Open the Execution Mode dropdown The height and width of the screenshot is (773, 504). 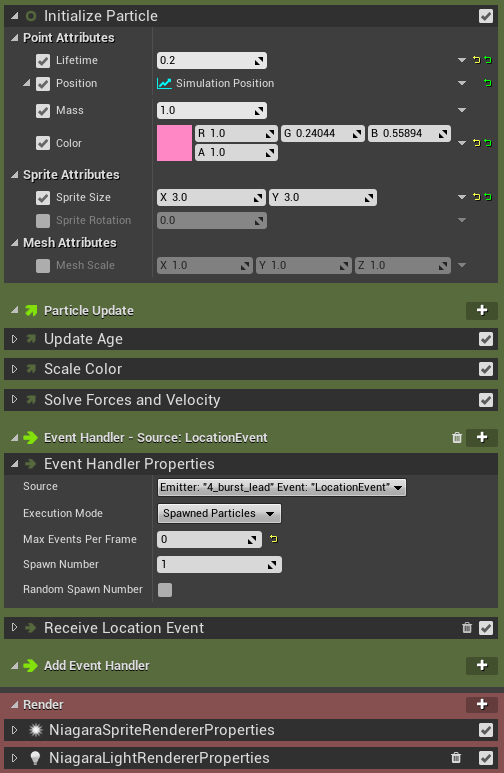[219, 513]
